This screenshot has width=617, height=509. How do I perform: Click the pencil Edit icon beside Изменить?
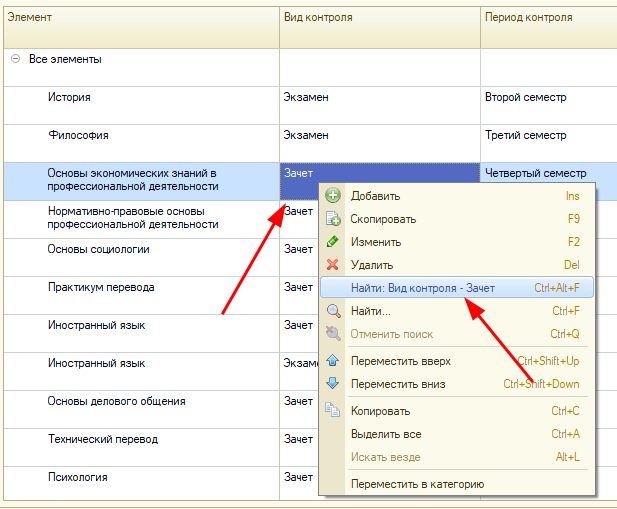(x=333, y=242)
